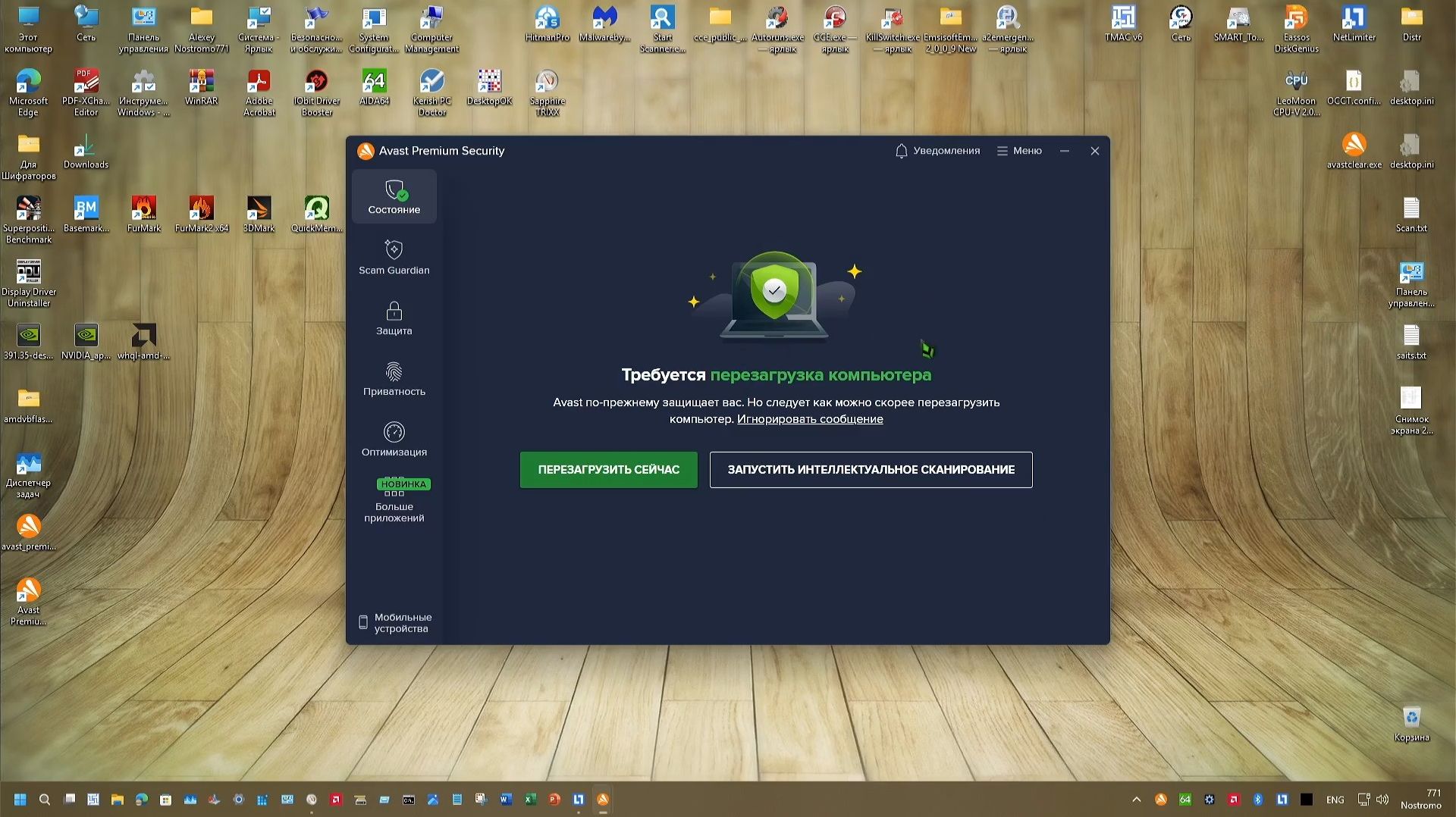
Task: Select the 3DMark desktop icon
Action: click(259, 214)
